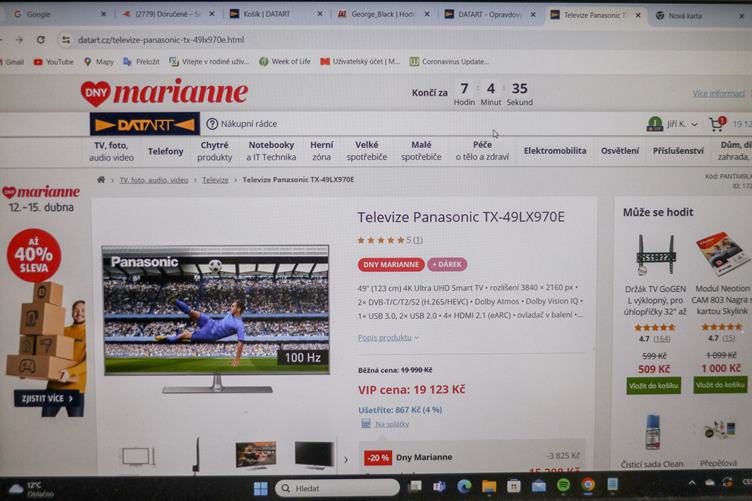
Task: Open Coronavirus Update bookmark
Action: point(449,62)
